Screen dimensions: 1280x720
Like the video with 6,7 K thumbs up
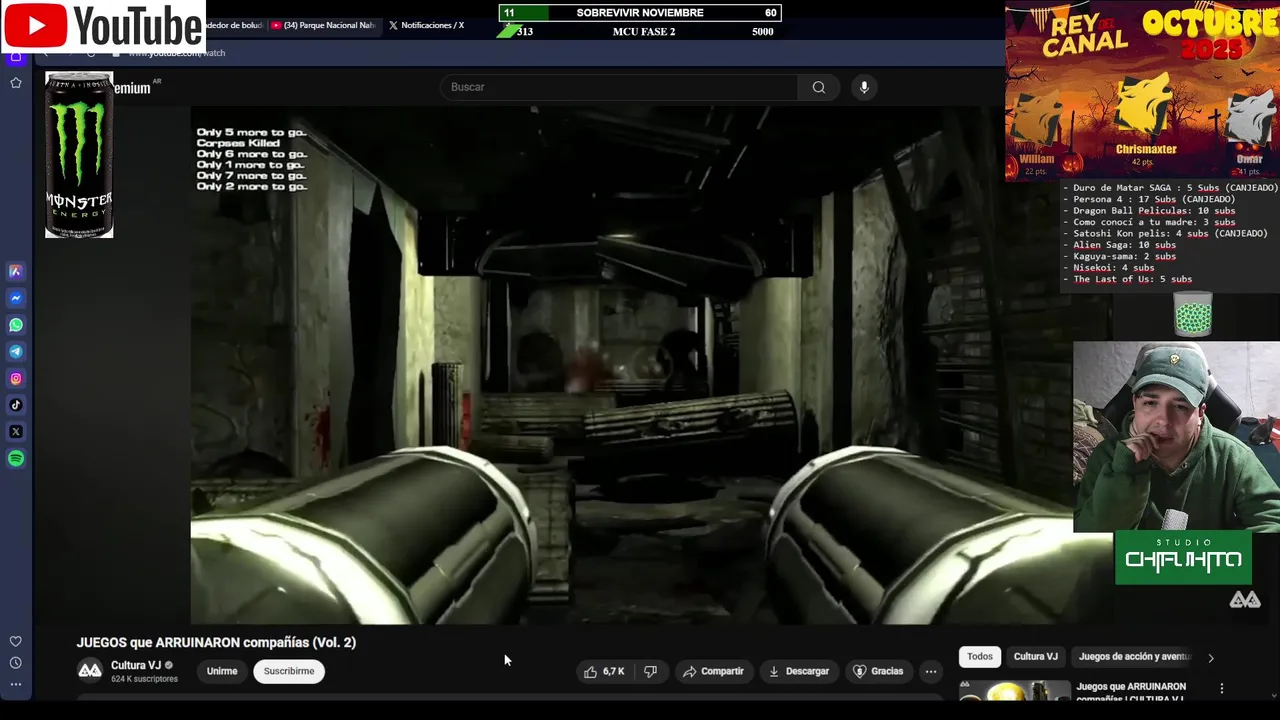pos(604,671)
